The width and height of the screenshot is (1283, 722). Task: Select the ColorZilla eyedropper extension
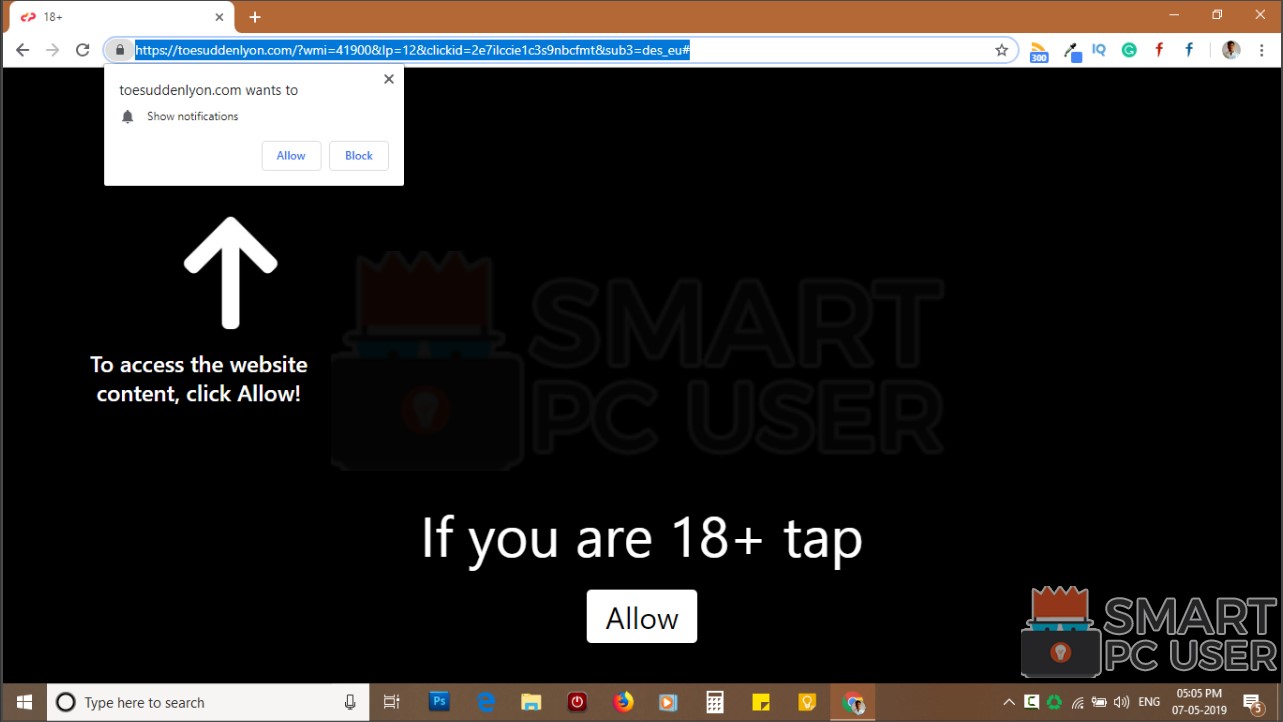click(x=1070, y=49)
